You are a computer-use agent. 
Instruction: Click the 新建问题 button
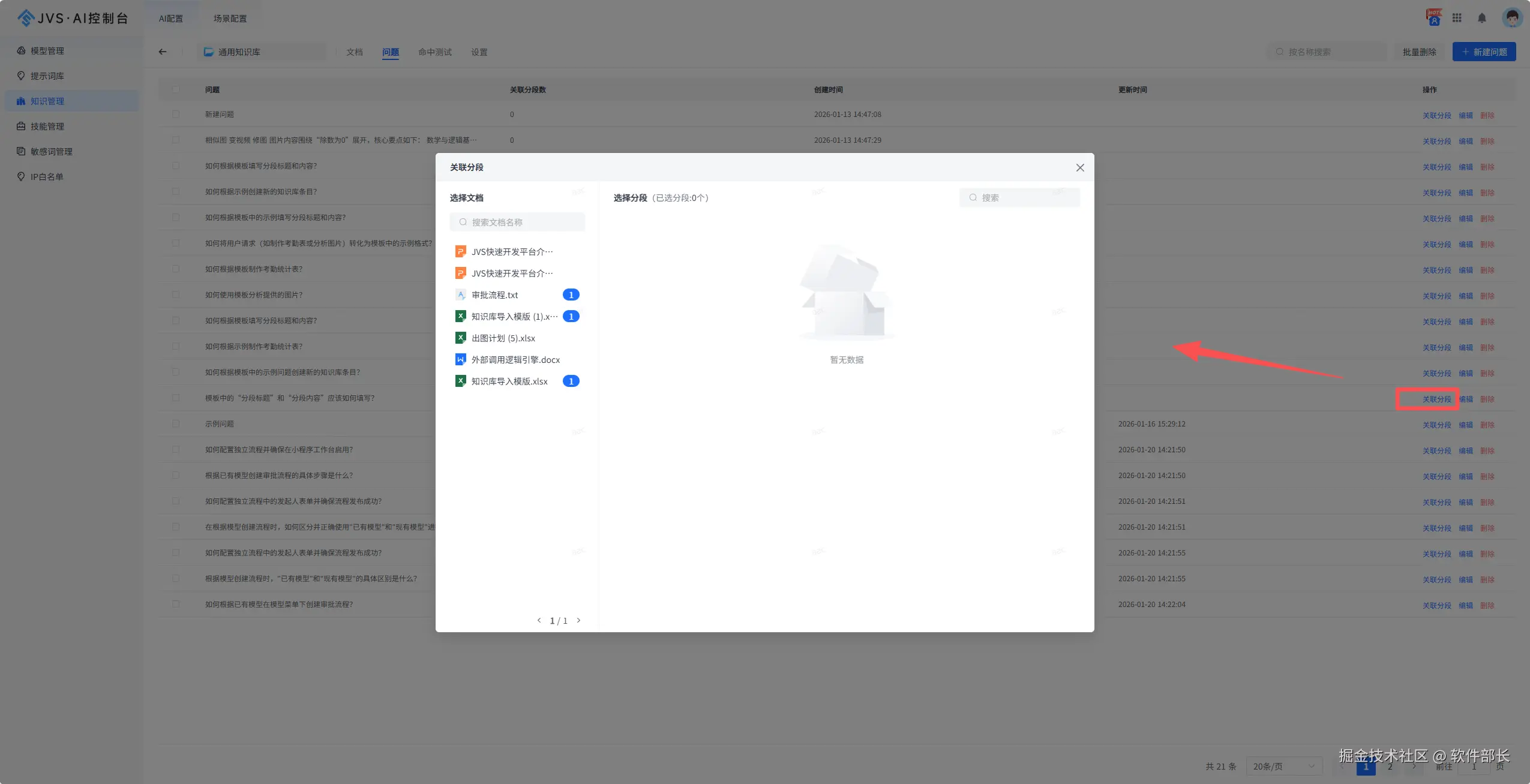click(1483, 52)
